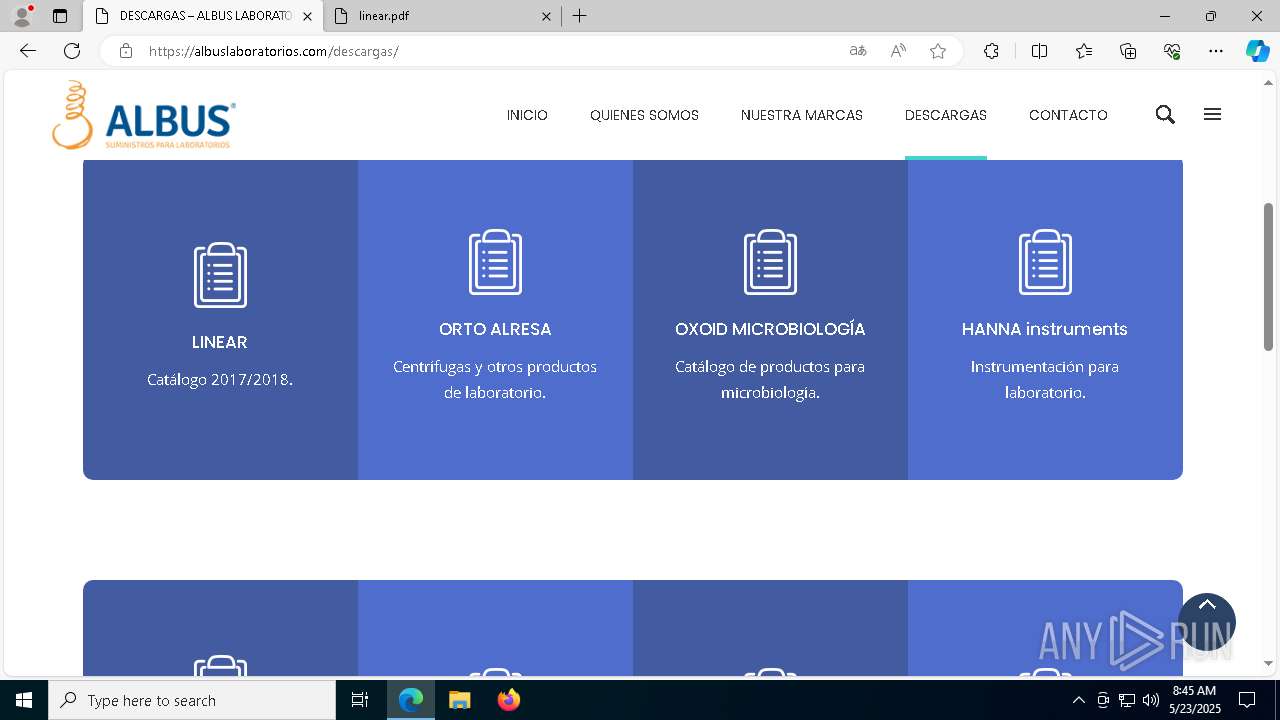
Task: Click the ALBUS logo
Action: coord(144,115)
